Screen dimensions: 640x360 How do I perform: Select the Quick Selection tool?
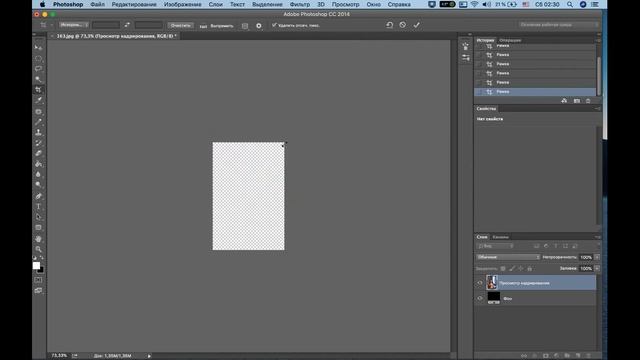coord(38,79)
